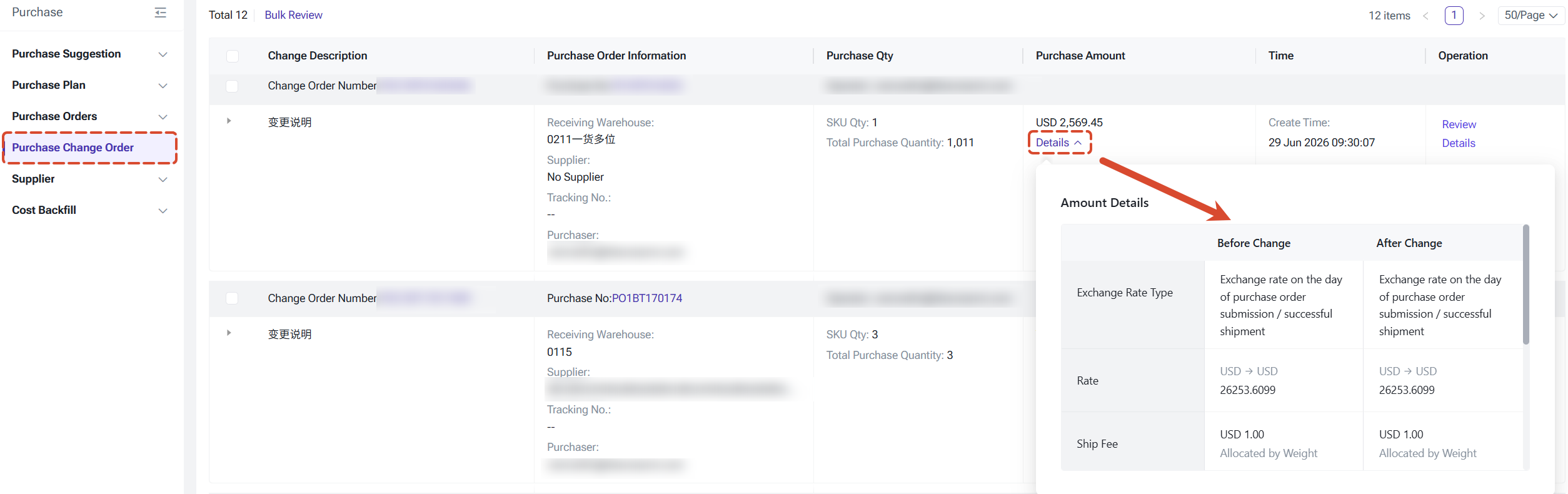Open the 50/Page size dropdown
Image resolution: width=1568 pixels, height=494 pixels.
1530,16
